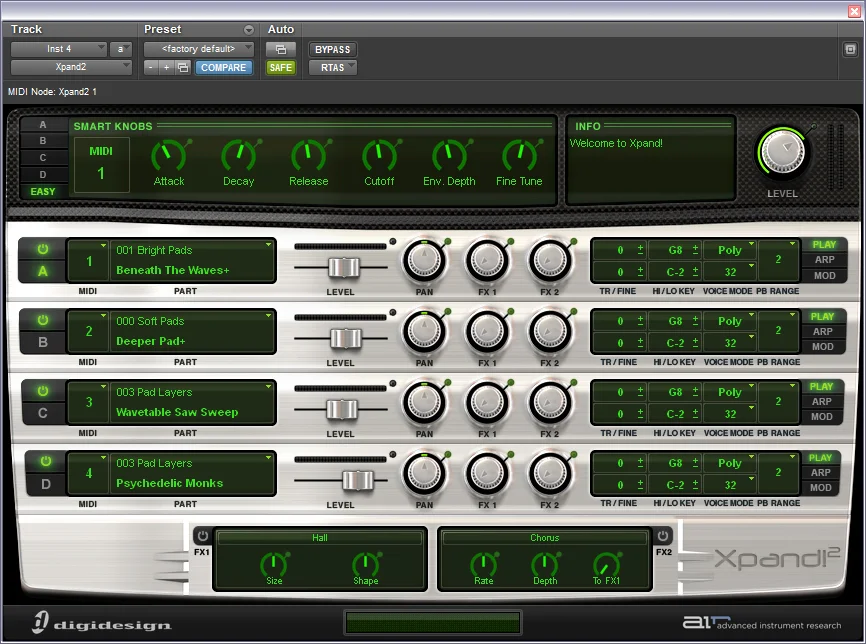Screen dimensions: 866x644
Task: Select smart knobs tab D
Action: click(43, 175)
